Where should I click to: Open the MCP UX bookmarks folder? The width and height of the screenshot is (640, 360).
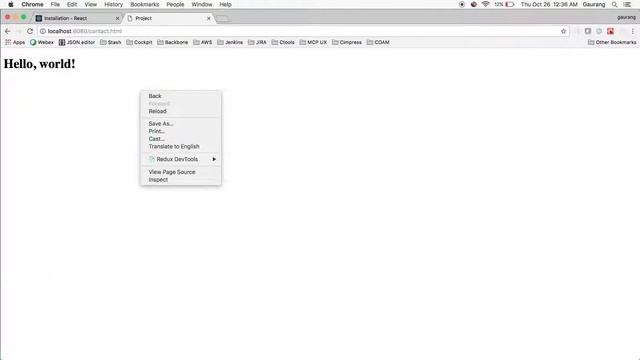pos(313,42)
